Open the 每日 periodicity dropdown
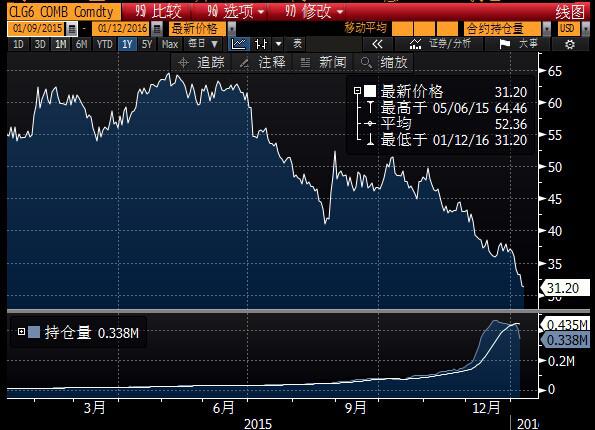595x430 pixels. click(x=203, y=44)
